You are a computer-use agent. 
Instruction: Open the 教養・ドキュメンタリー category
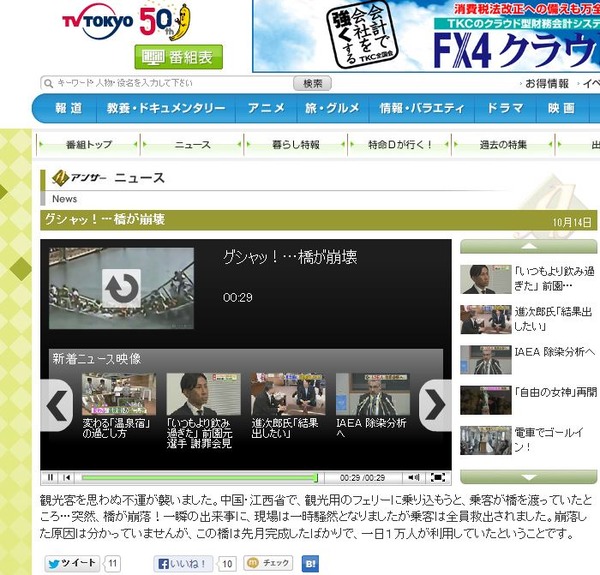pos(166,108)
